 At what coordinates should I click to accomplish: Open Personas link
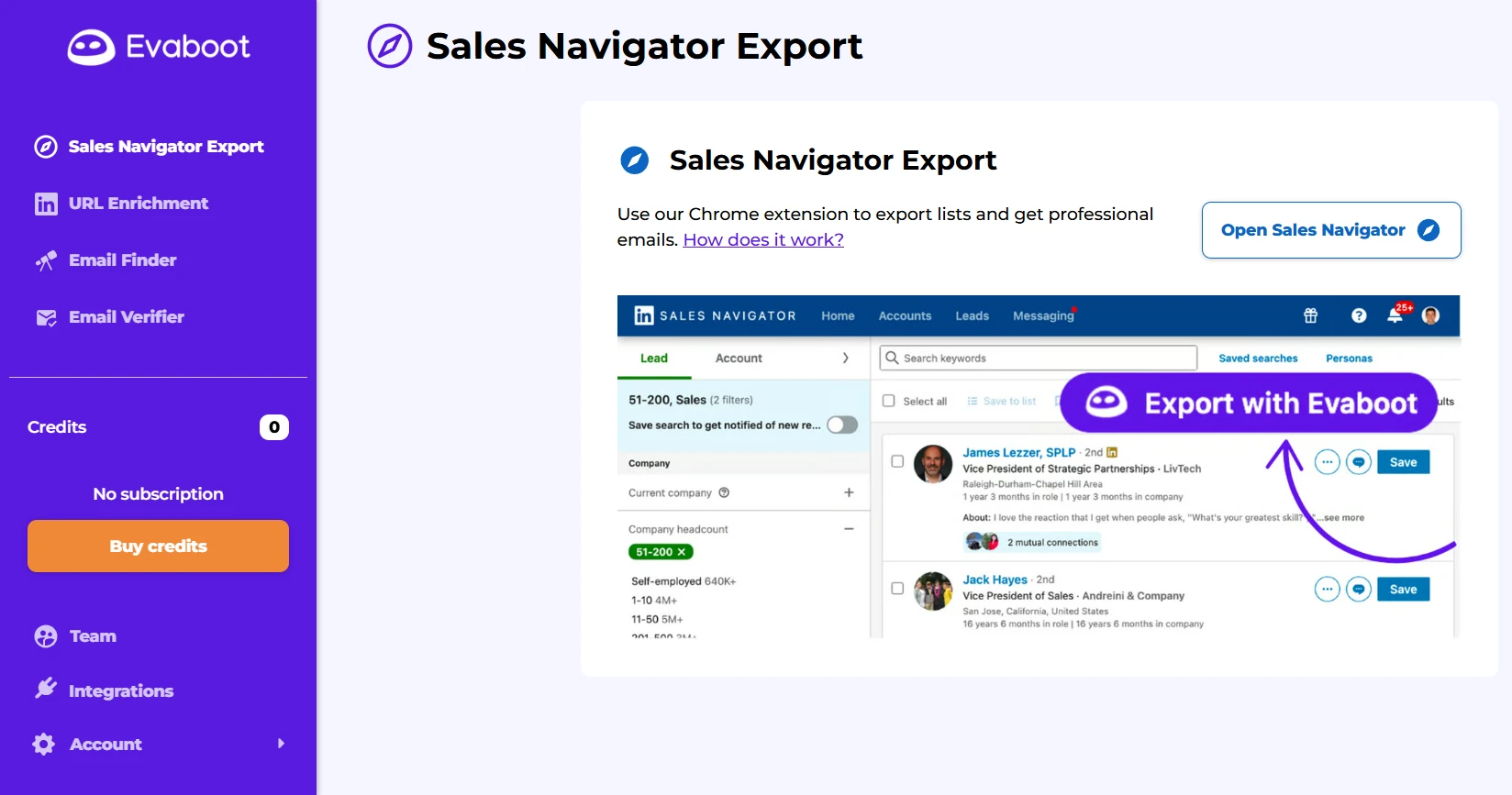coord(1349,359)
